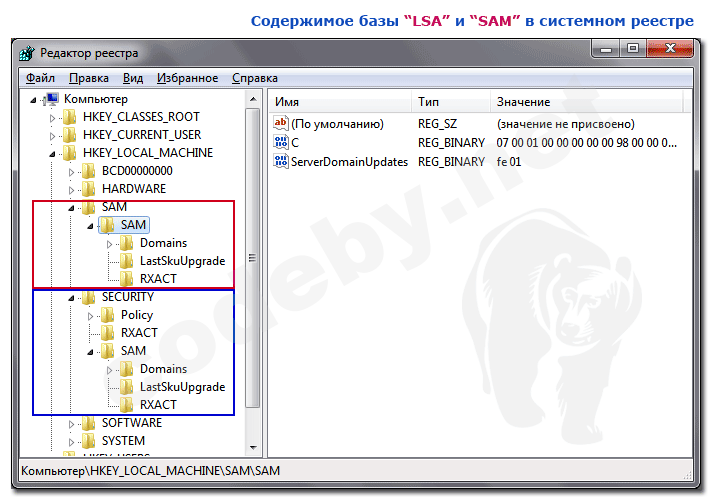Viewport: 715px width, 500px height.
Task: Click the Тип column header
Action: coord(451,102)
